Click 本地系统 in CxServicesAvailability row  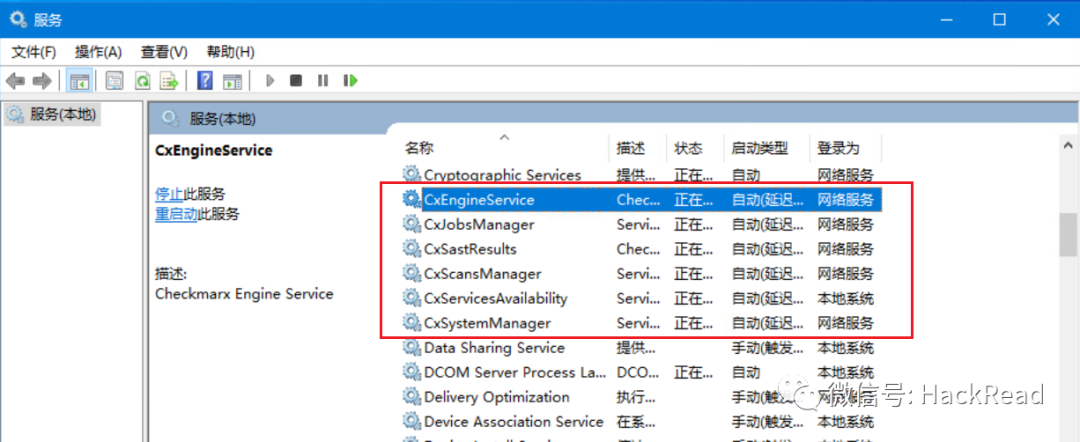click(845, 299)
